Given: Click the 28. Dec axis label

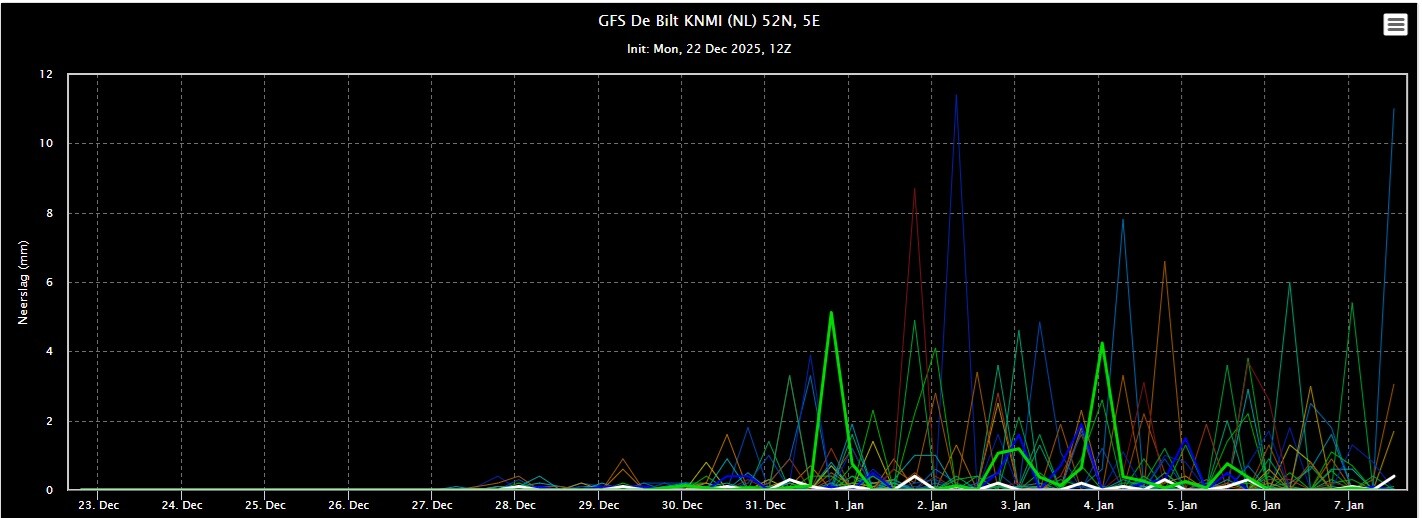Looking at the screenshot, I should pyautogui.click(x=515, y=505).
